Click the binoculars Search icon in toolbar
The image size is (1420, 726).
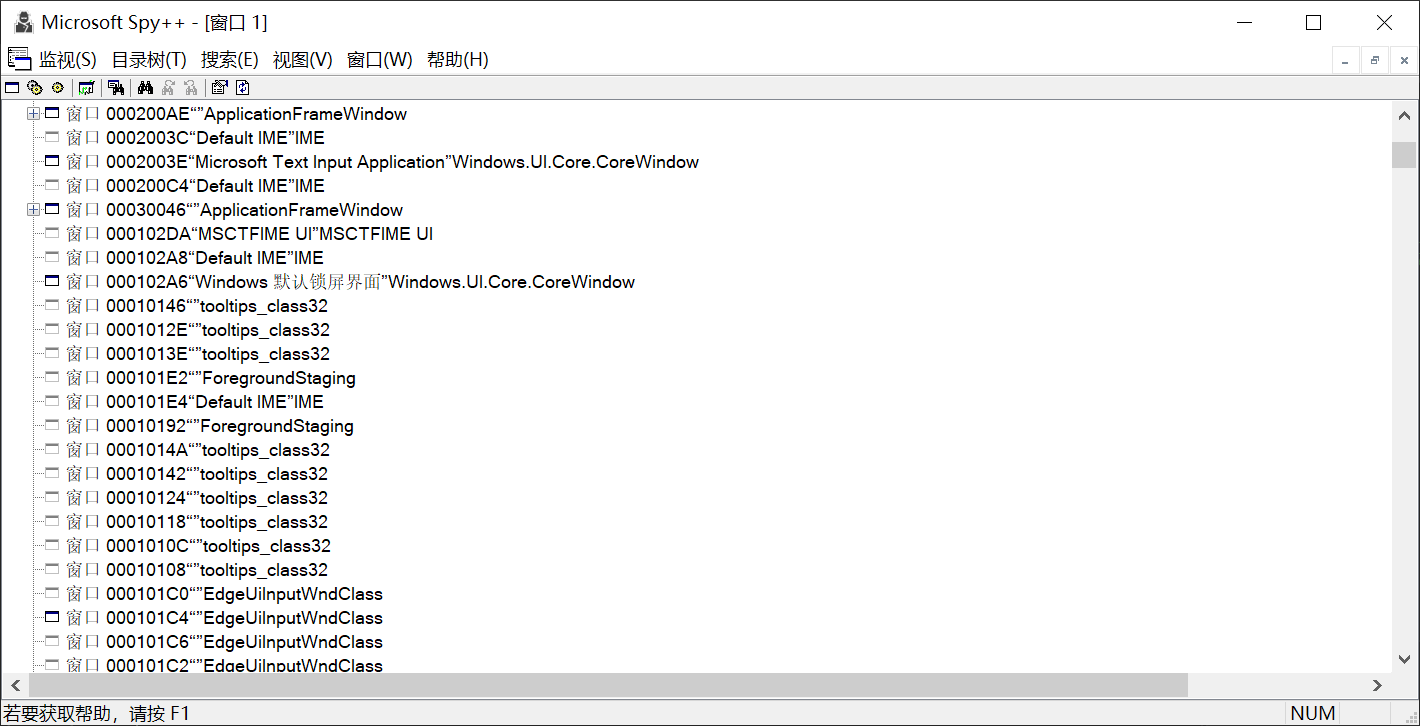145,88
